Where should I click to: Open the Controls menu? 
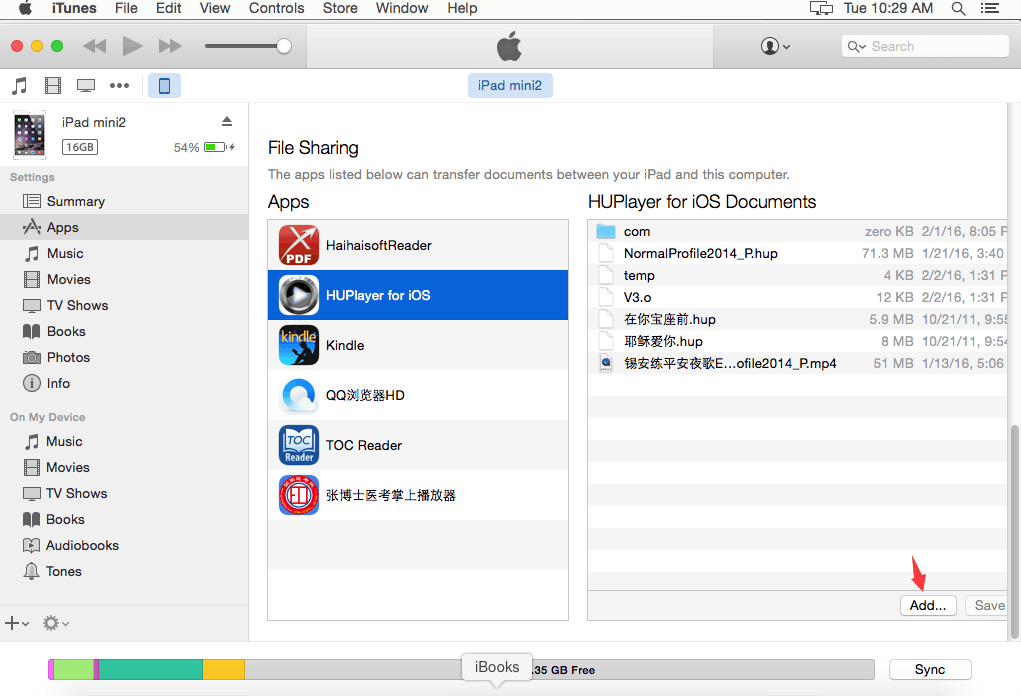[277, 8]
